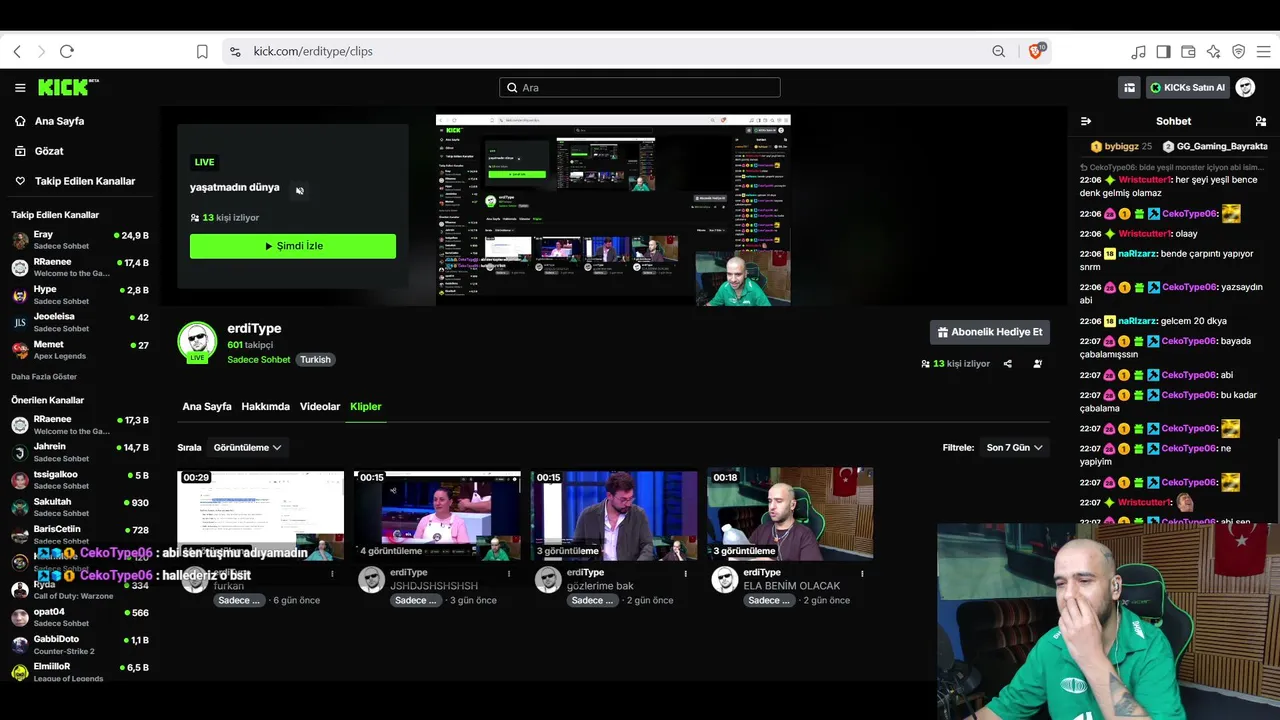The width and height of the screenshot is (1280, 720).
Task: Reload the page with the refresh icon
Action: pos(67,51)
